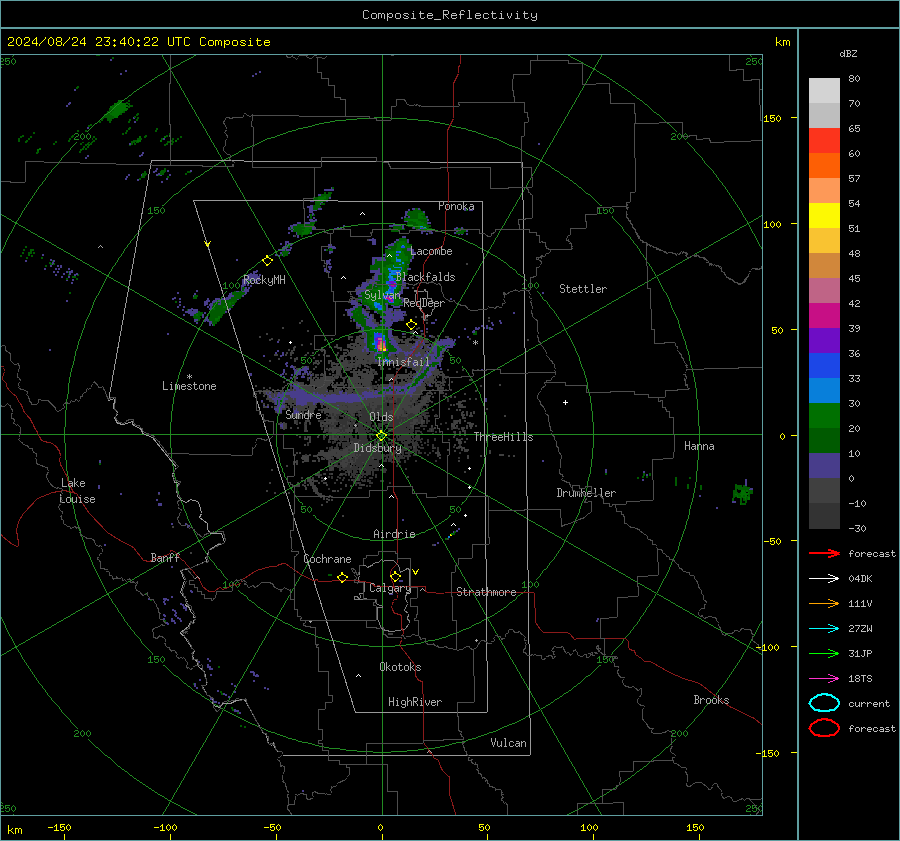
Task: Click the 'Sundre' map label
Action: click(303, 414)
